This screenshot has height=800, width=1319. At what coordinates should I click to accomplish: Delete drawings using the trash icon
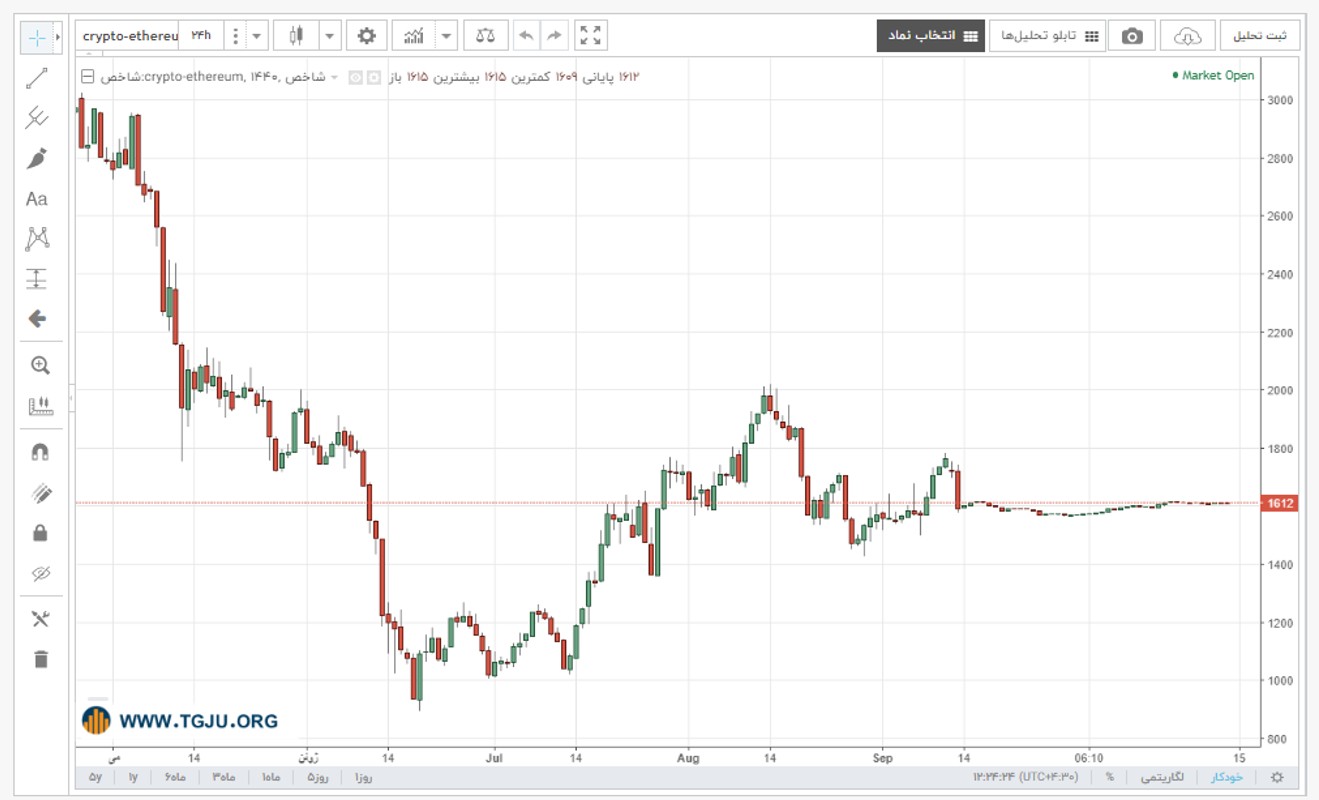coord(40,659)
